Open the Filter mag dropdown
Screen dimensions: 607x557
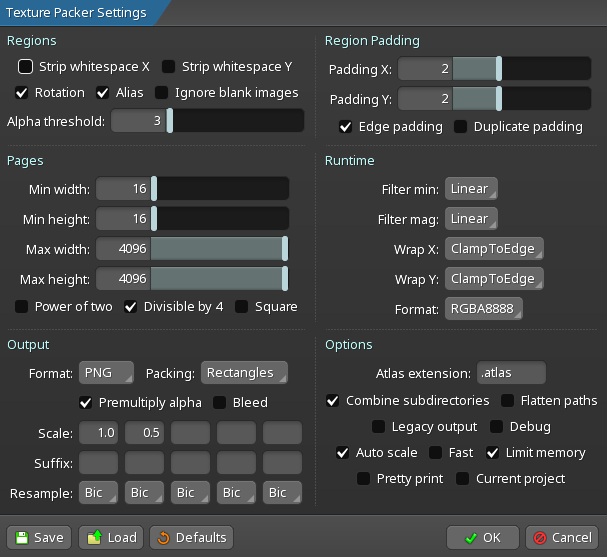[x=471, y=219]
